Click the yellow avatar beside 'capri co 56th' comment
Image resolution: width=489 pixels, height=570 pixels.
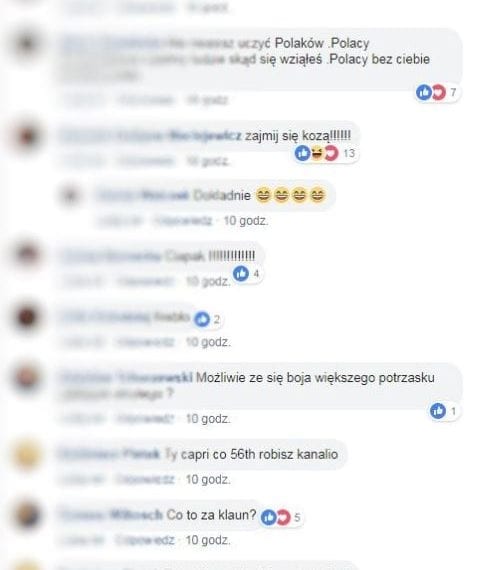(27, 455)
